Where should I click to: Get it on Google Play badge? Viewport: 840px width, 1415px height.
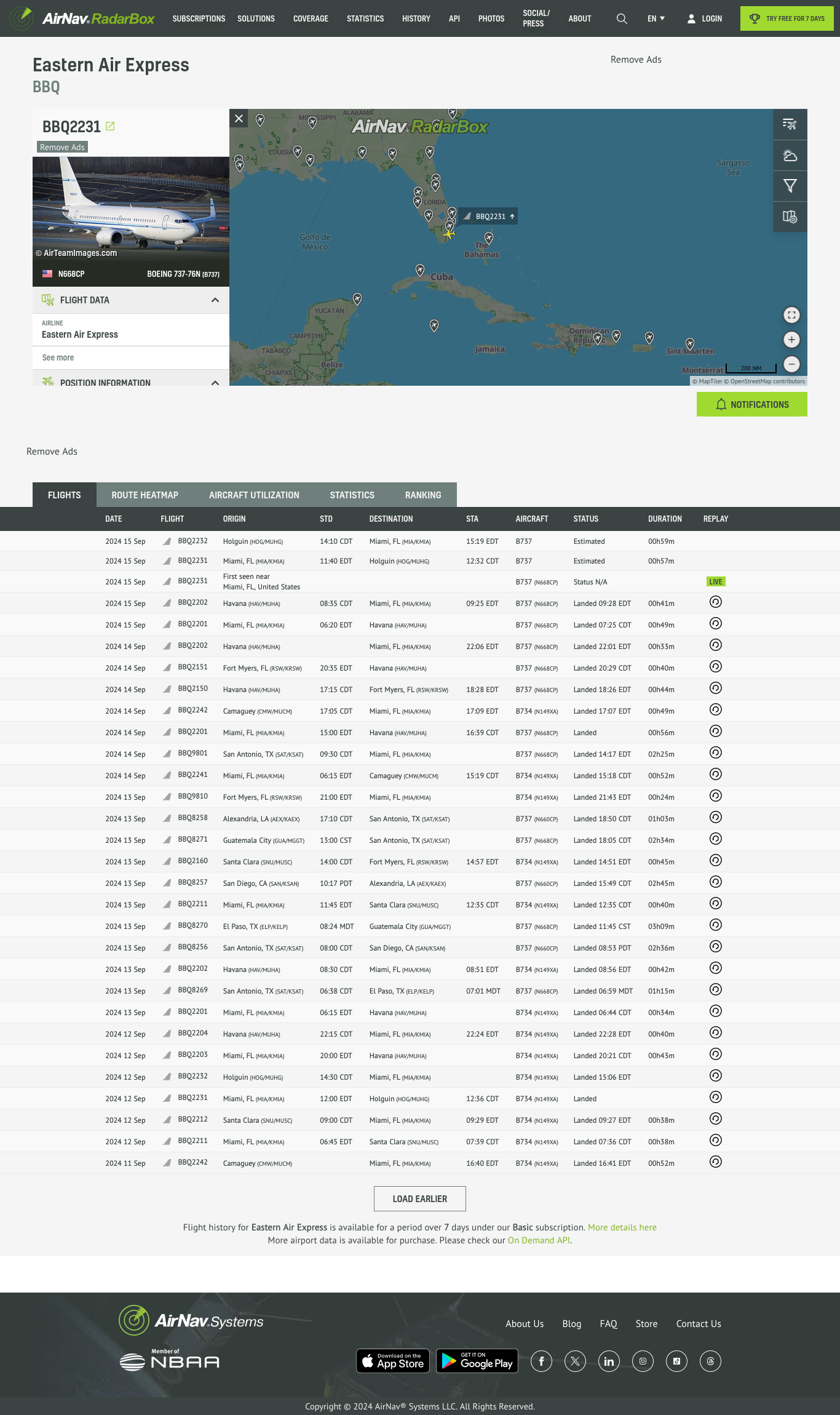(x=477, y=1361)
